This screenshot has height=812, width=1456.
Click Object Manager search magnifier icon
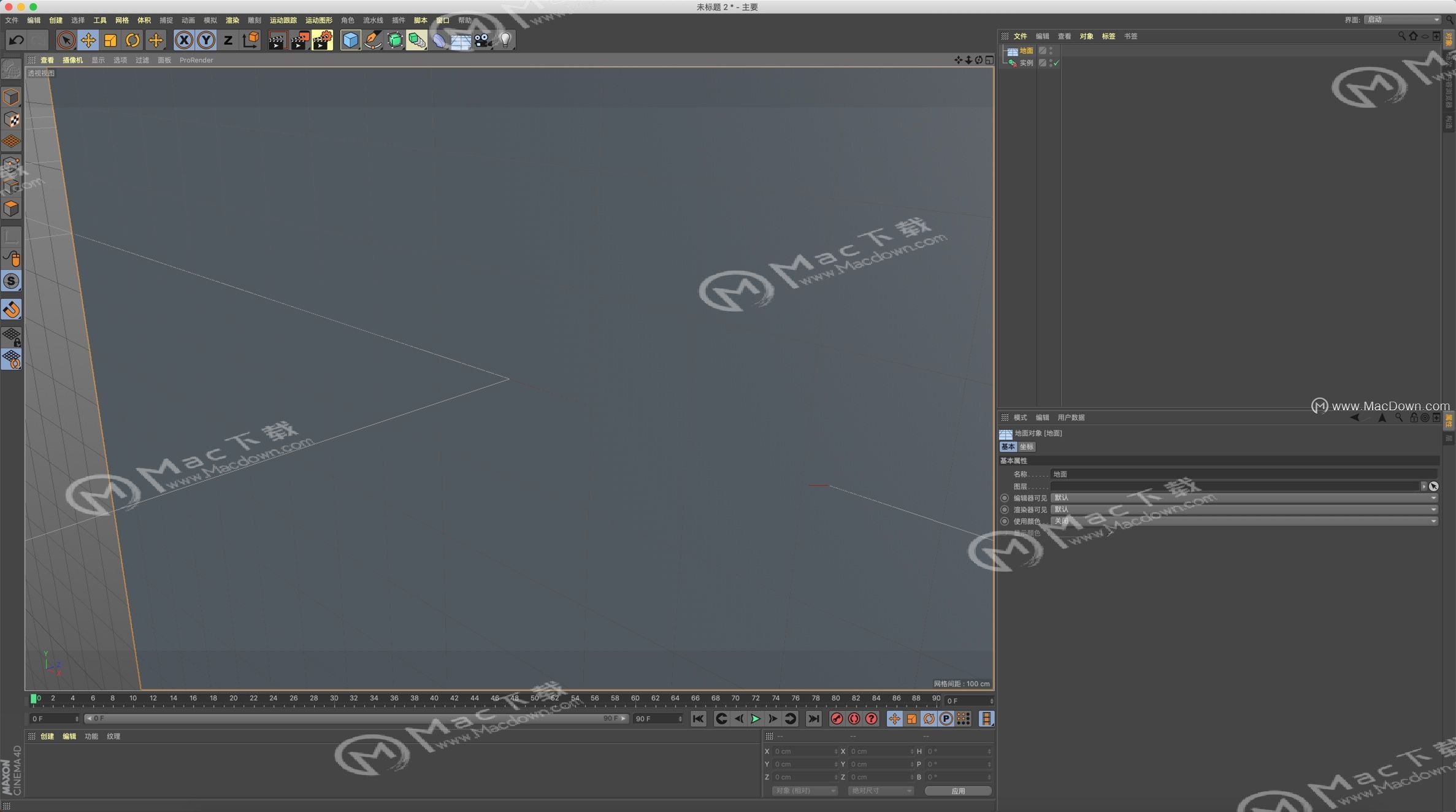click(1401, 36)
